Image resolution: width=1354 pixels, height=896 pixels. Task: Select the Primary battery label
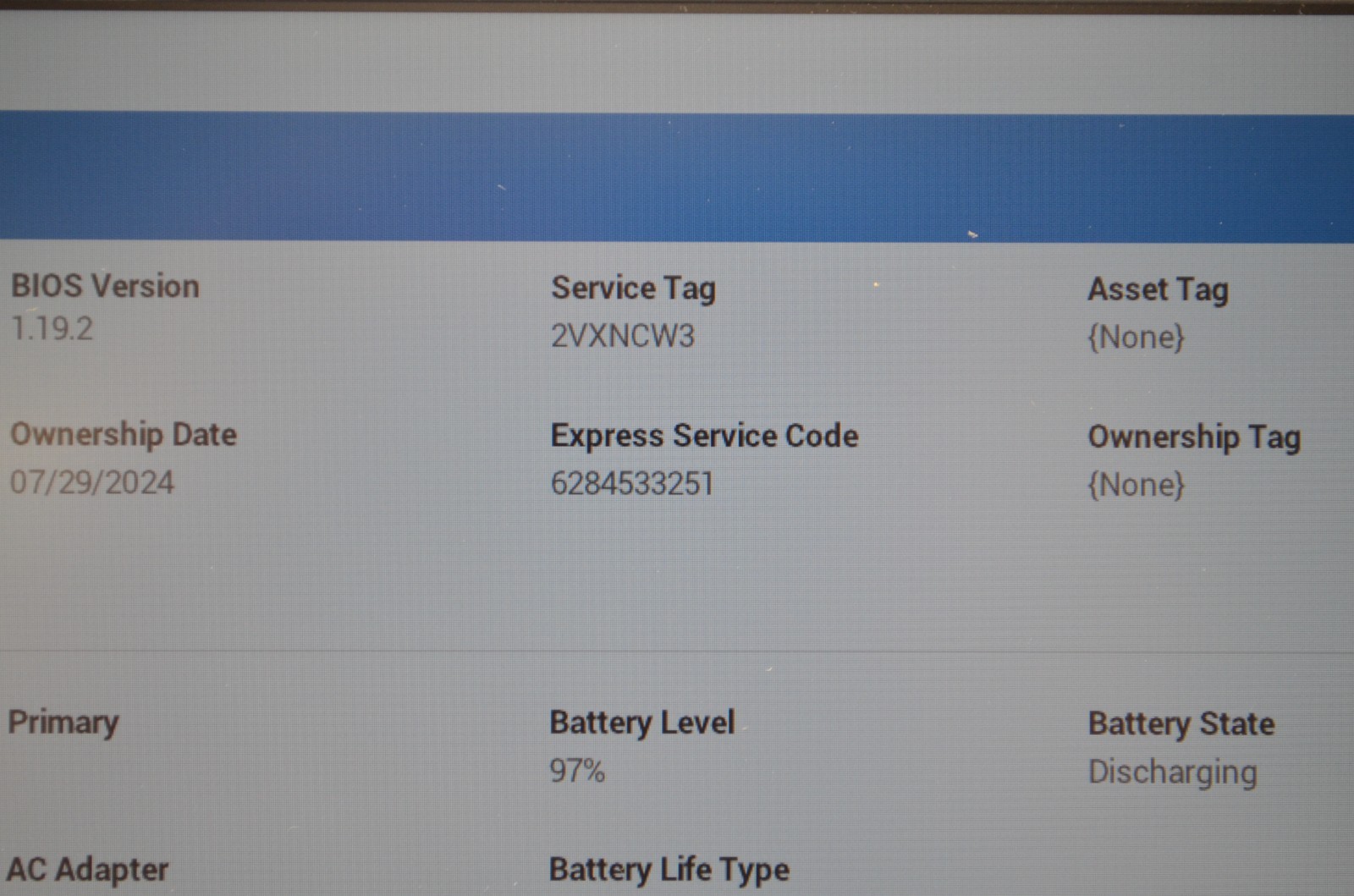coord(63,723)
